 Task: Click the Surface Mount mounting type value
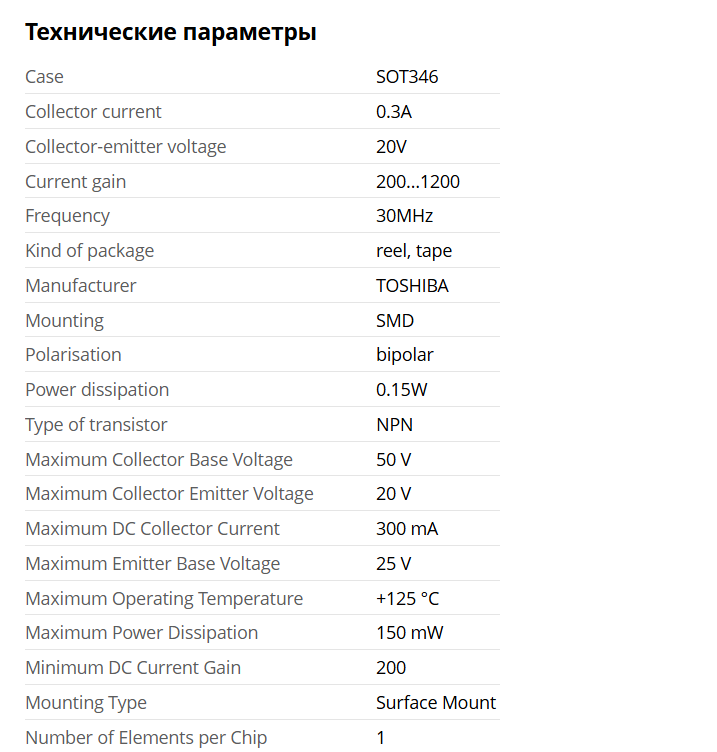point(436,703)
